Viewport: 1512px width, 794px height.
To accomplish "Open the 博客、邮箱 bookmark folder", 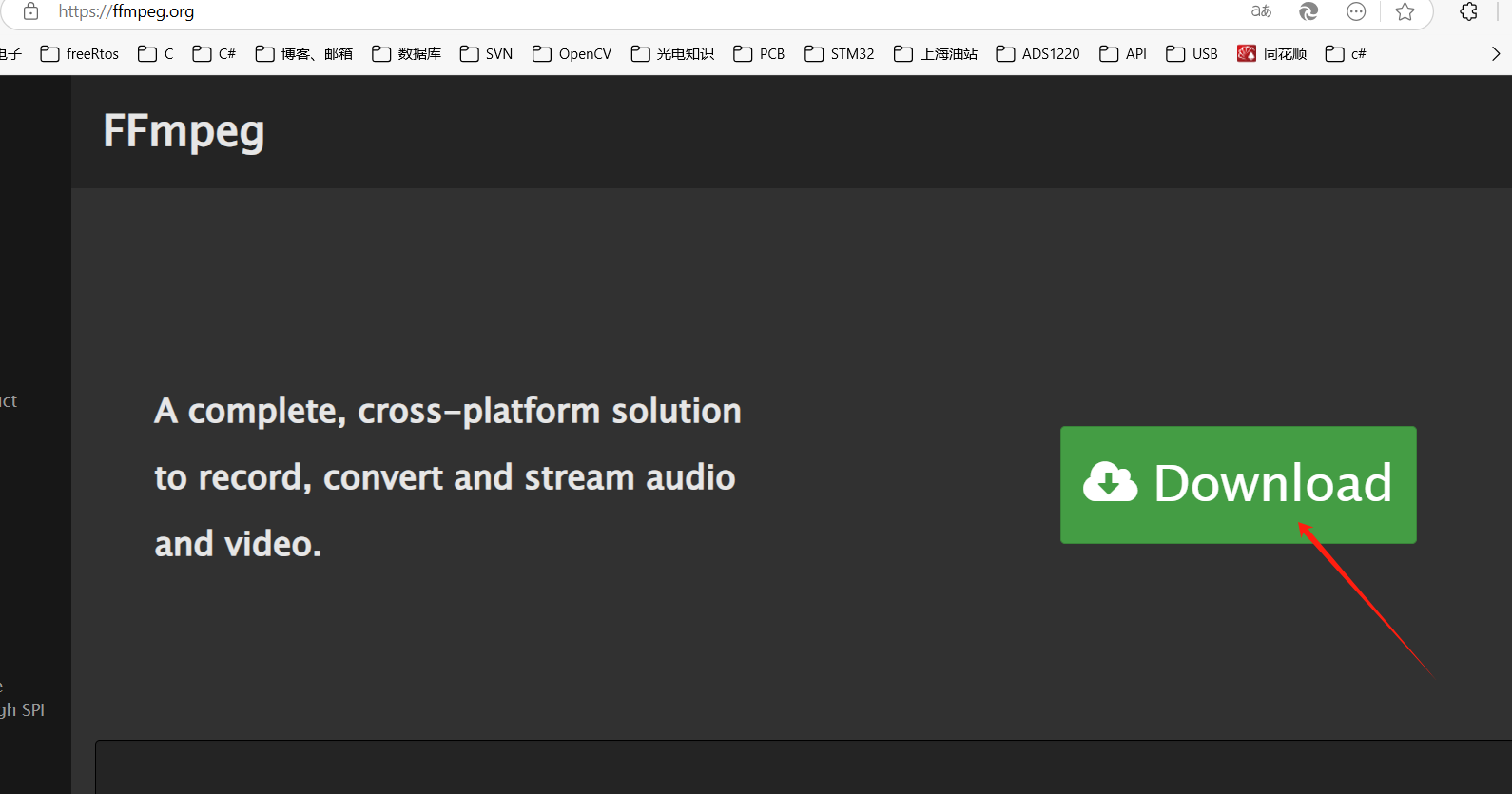I will pyautogui.click(x=304, y=54).
